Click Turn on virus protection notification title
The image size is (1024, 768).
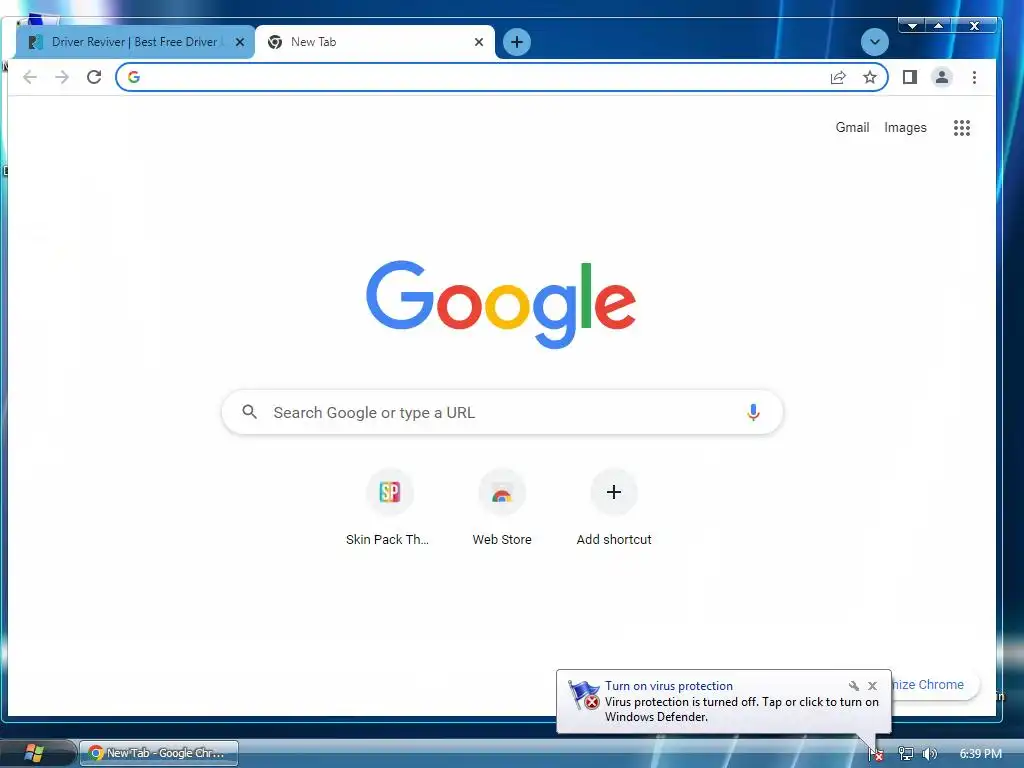point(669,686)
